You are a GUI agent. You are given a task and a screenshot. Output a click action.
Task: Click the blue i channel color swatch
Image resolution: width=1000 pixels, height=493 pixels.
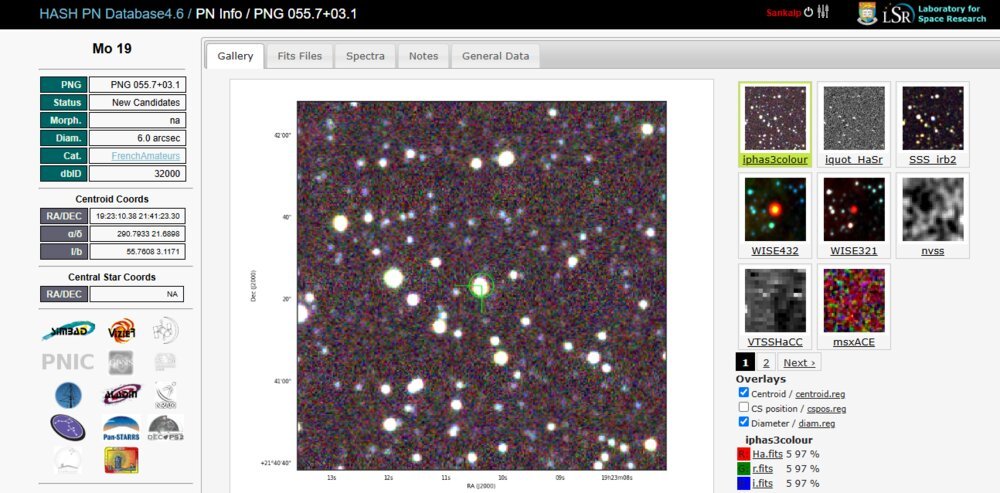(x=743, y=484)
